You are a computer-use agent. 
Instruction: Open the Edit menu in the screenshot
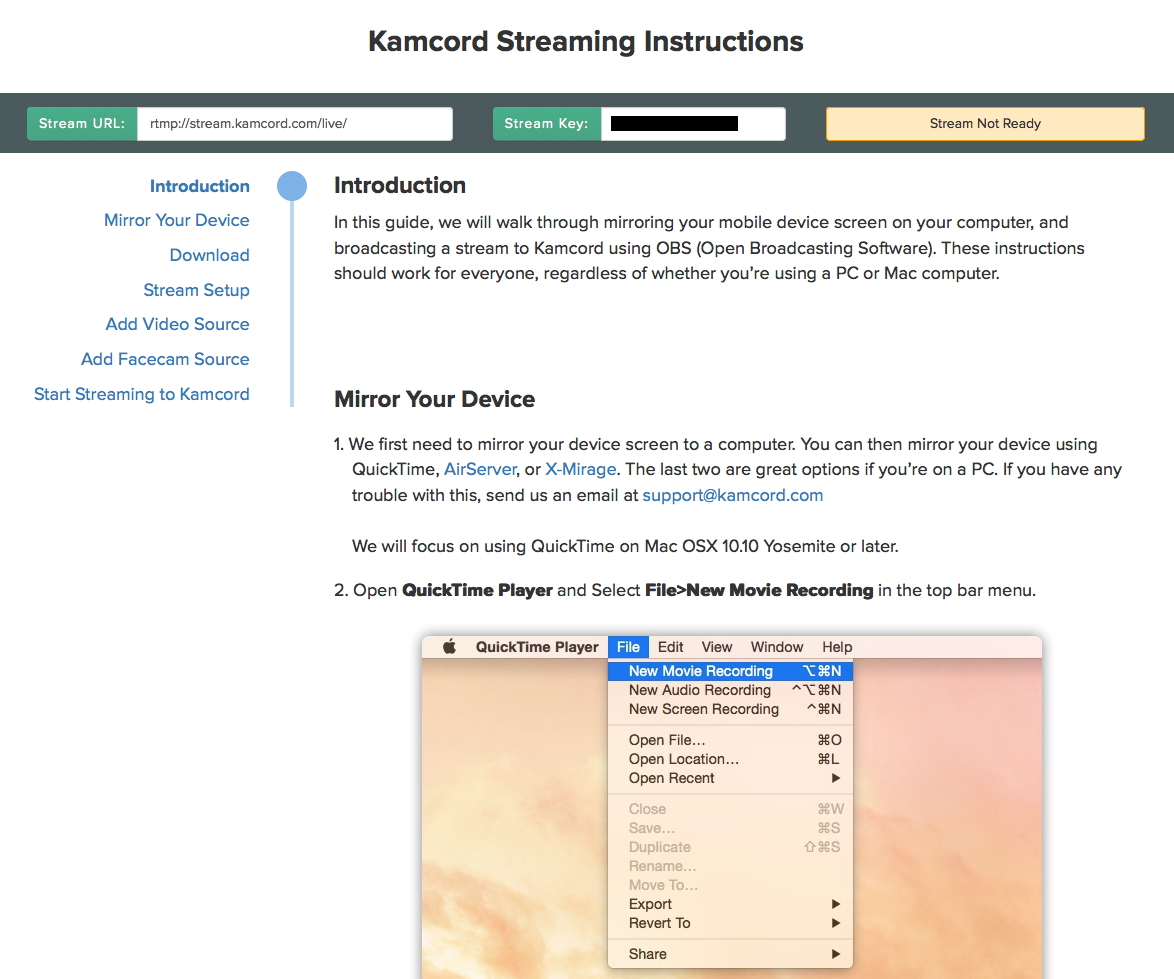[670, 647]
